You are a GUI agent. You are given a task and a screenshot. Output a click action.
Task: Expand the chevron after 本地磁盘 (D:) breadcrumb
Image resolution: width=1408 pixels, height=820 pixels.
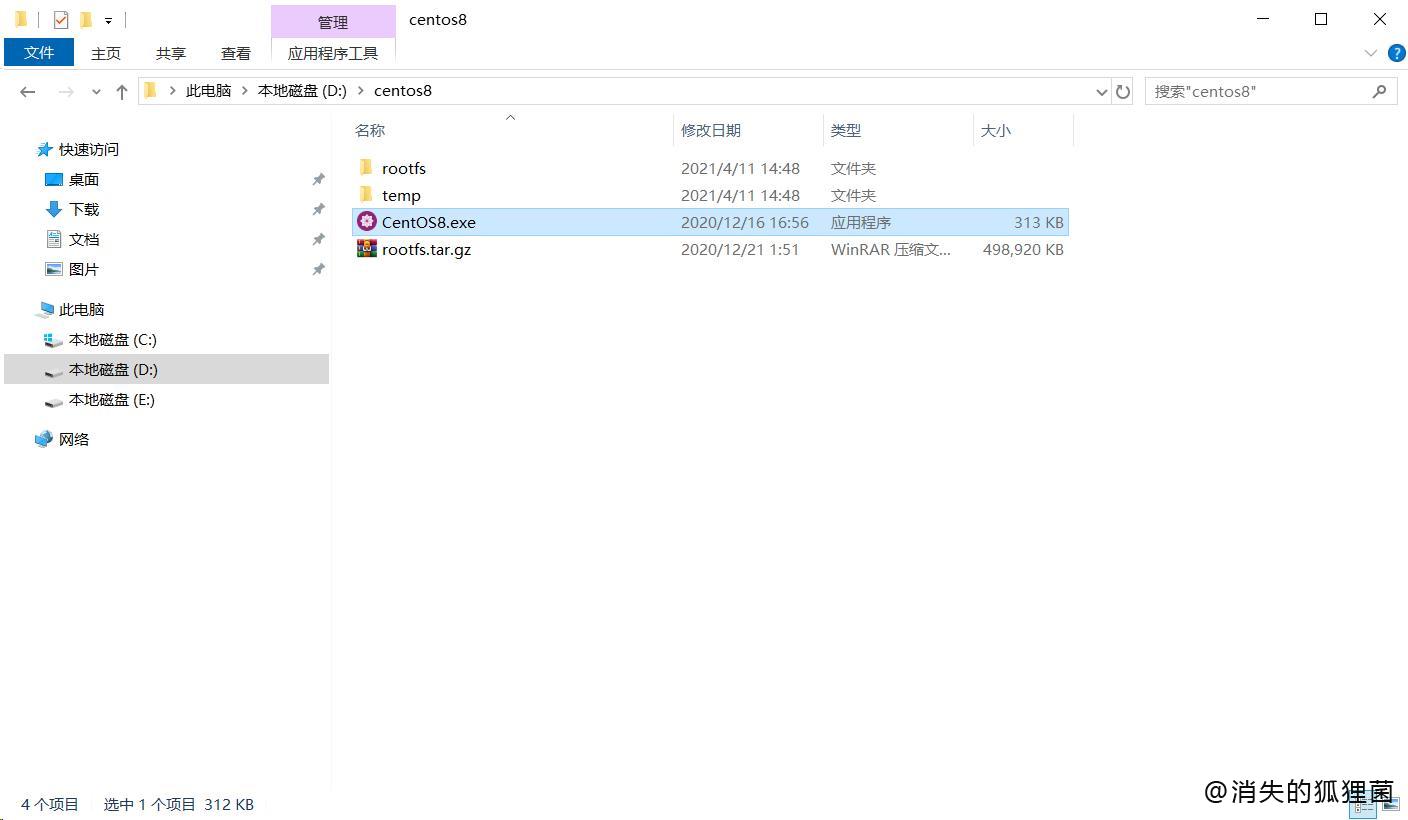pyautogui.click(x=361, y=91)
